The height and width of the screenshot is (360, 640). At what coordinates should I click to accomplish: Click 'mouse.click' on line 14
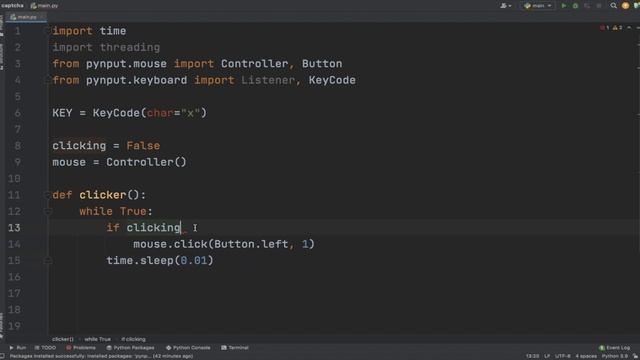(x=170, y=244)
